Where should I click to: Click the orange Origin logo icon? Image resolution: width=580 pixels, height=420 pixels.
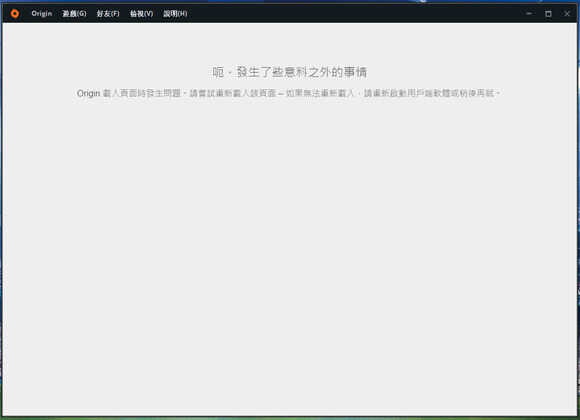tap(15, 14)
